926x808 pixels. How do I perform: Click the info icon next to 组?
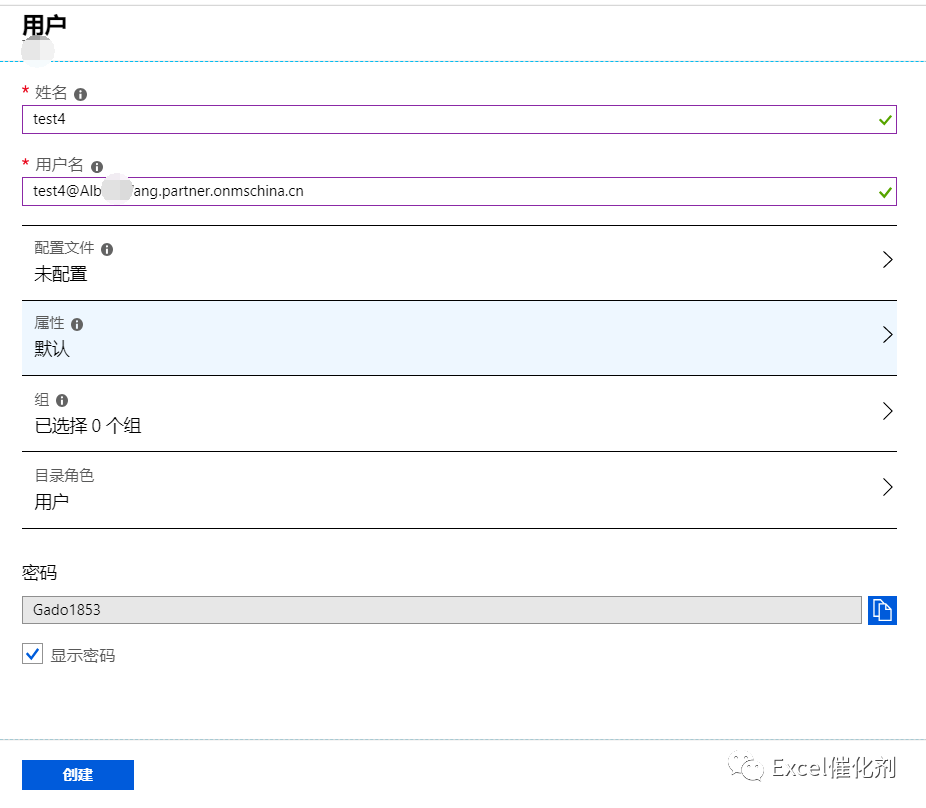point(62,400)
